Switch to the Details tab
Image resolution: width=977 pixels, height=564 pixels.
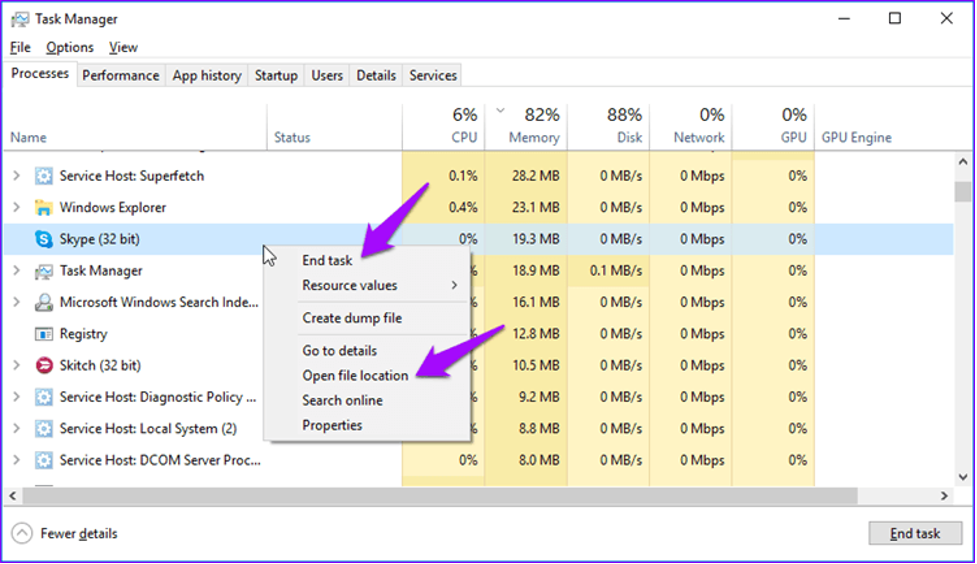[x=376, y=75]
